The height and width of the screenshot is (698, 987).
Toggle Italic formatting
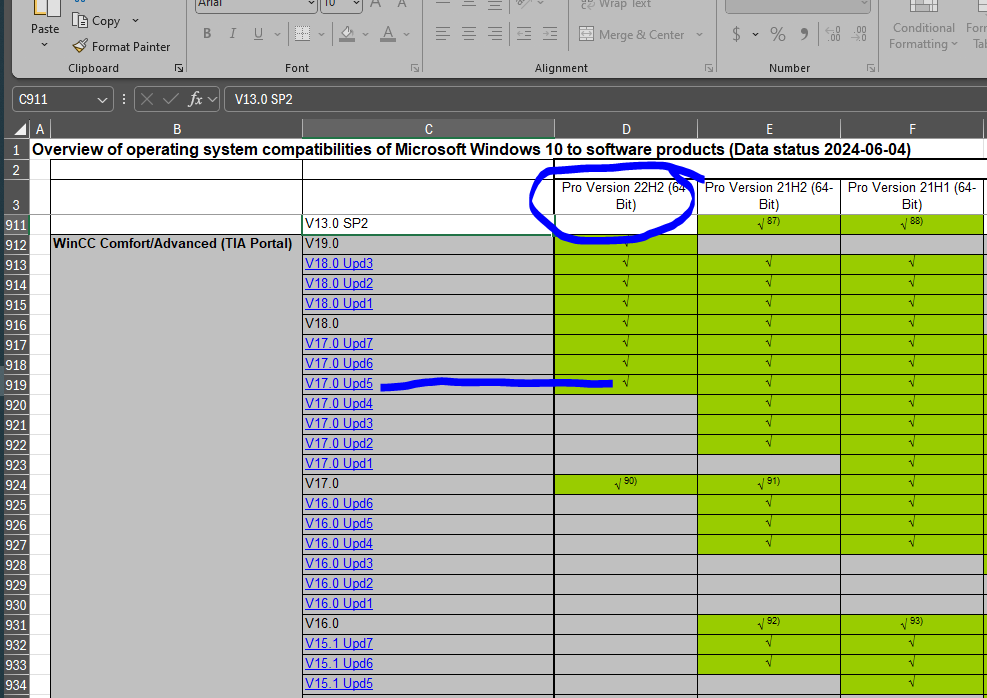point(233,34)
